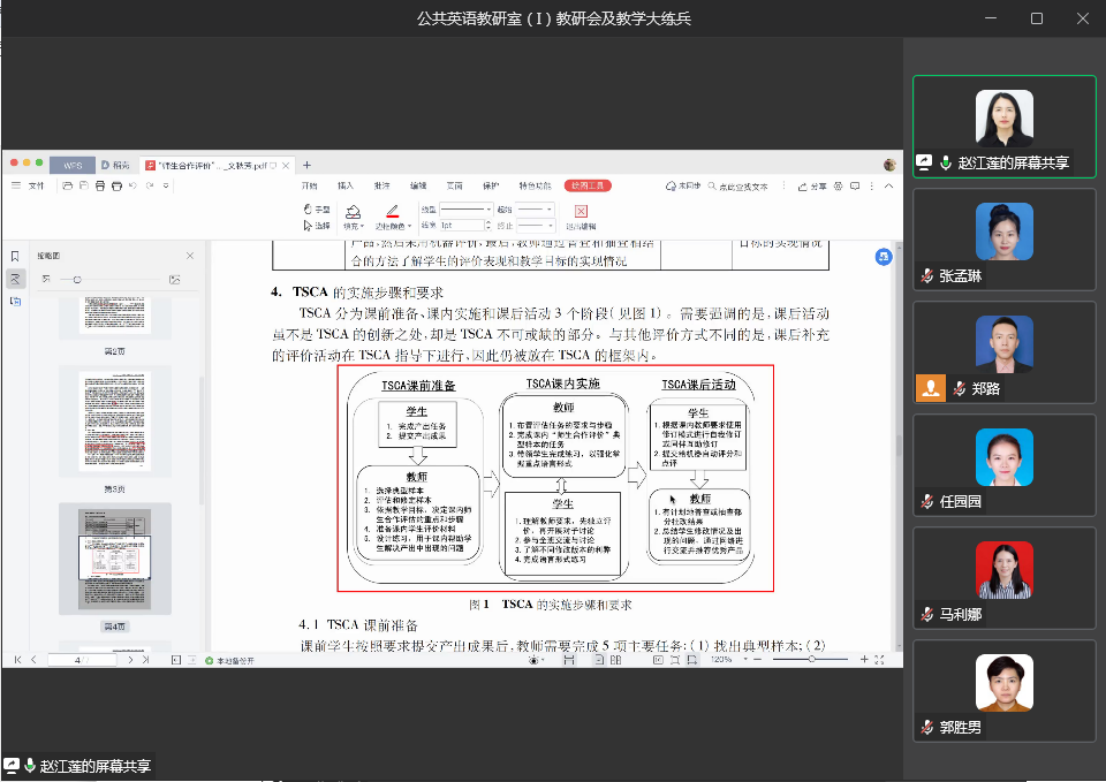Screen dimensions: 1106x783
Task: Open the 插入 ribbon tab
Action: click(x=345, y=186)
